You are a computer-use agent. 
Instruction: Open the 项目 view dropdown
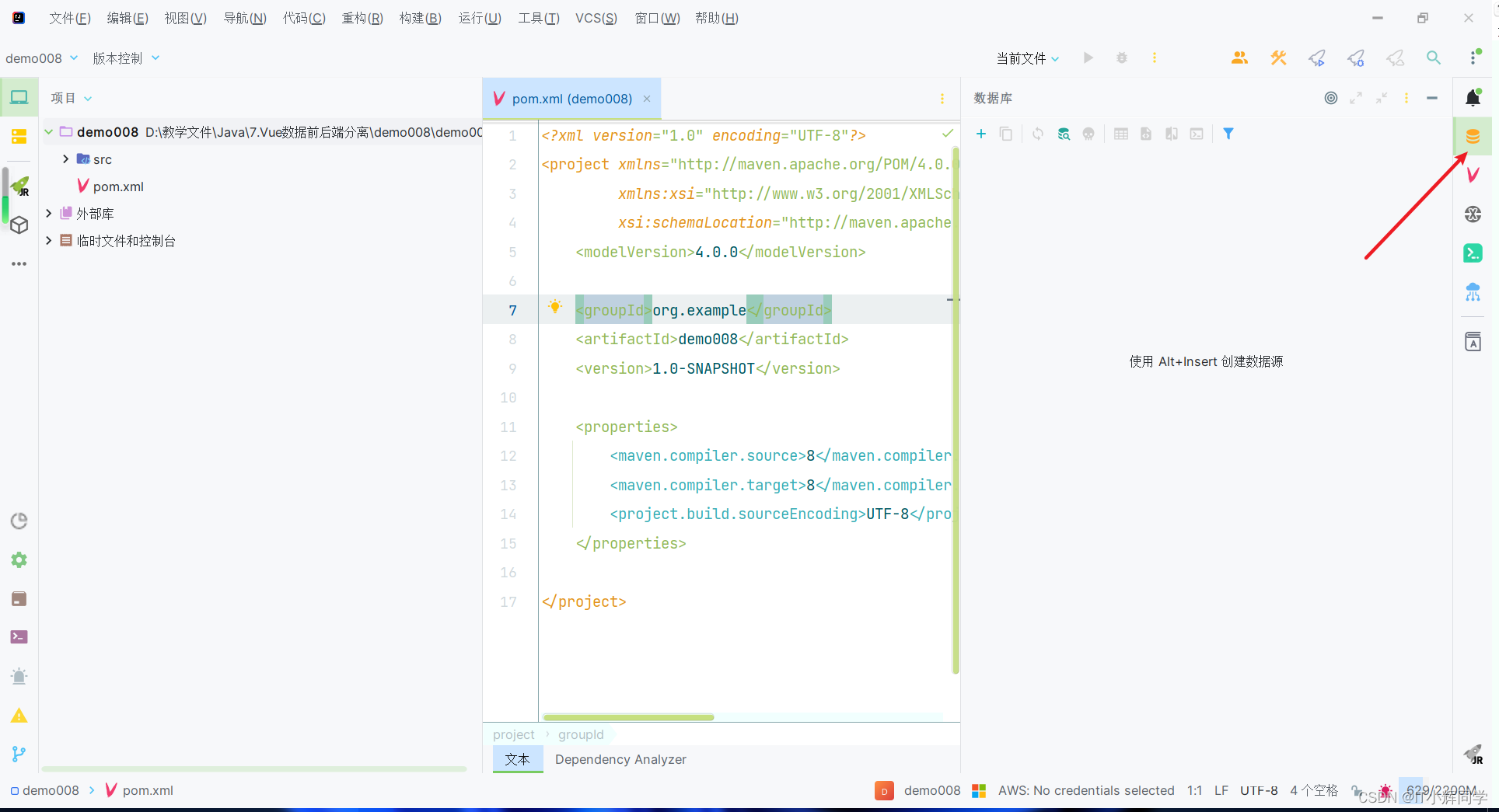(x=72, y=98)
